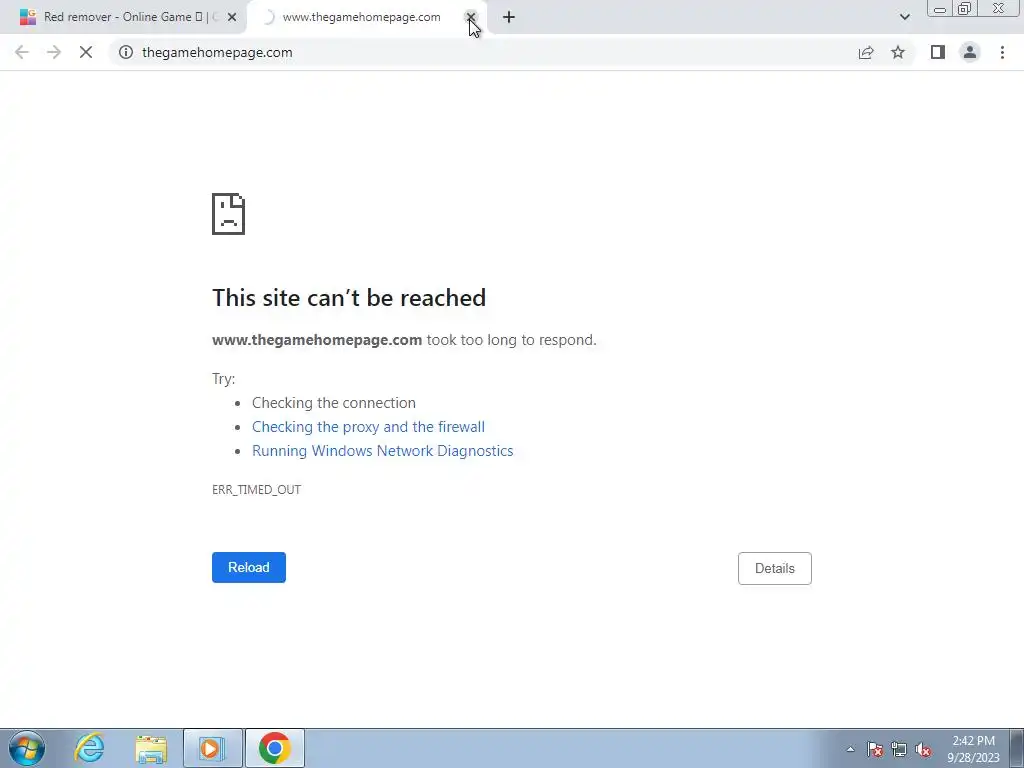
Task: Click the sad page error icon
Action: pos(229,214)
